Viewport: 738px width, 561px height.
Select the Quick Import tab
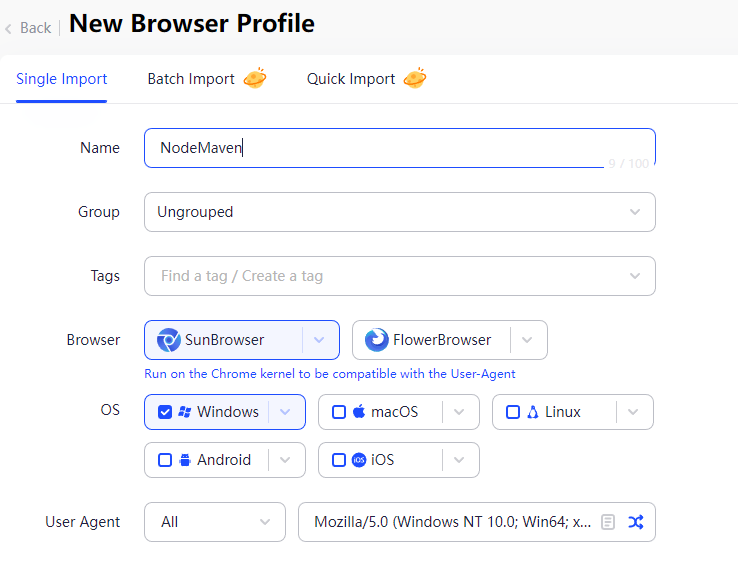[351, 79]
